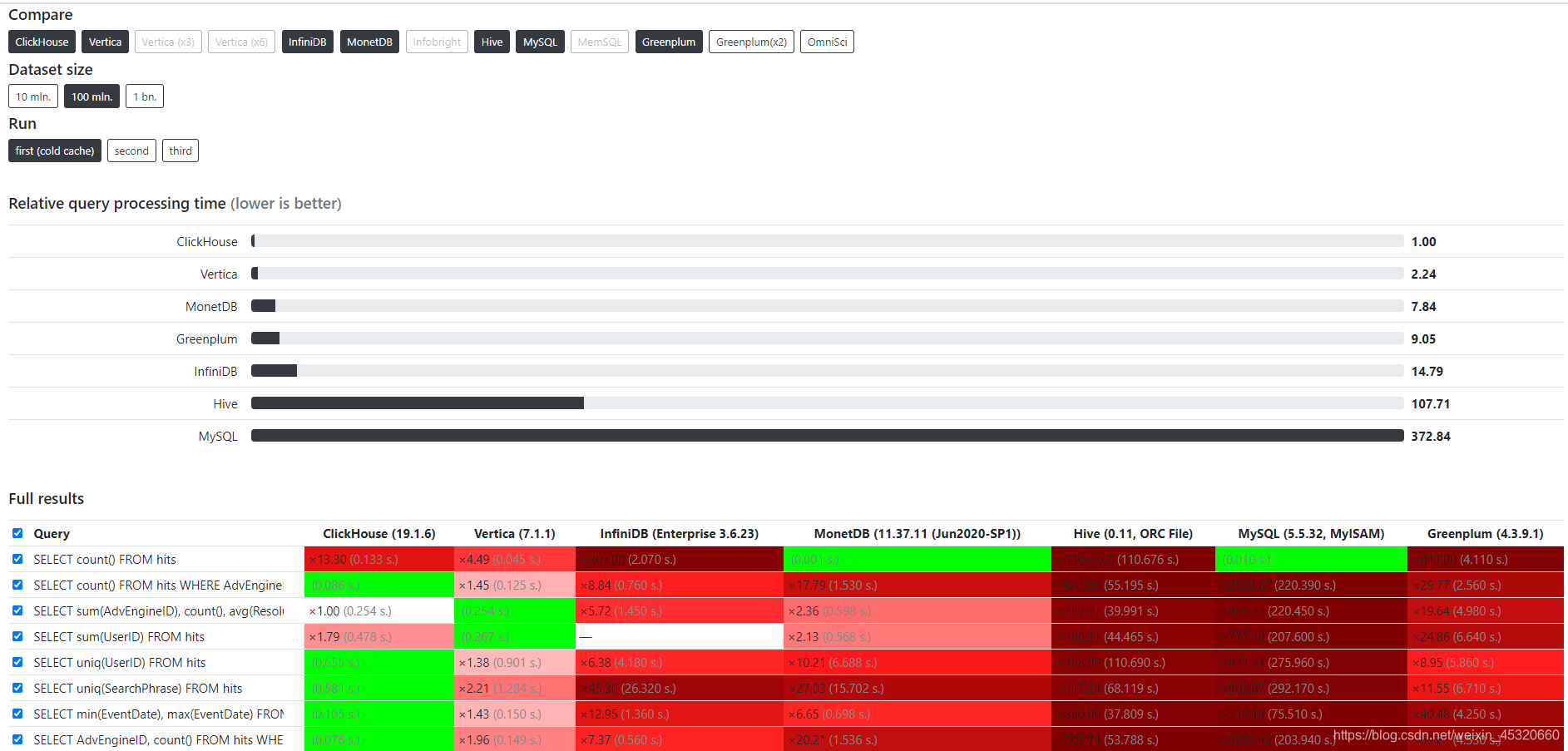Click Vertica cell ×2.21 (1.284 s.)

(515, 689)
